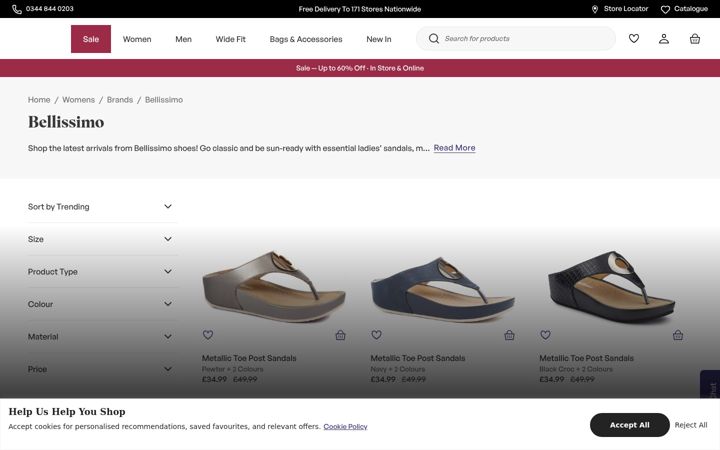Expand the Material filter

pos(100,337)
